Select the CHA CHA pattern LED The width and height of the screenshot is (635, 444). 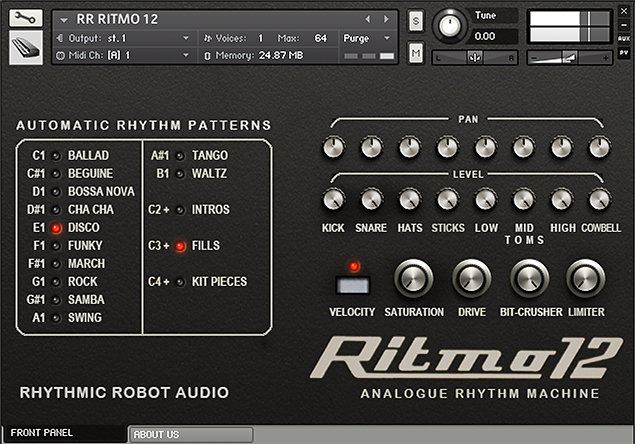point(56,210)
